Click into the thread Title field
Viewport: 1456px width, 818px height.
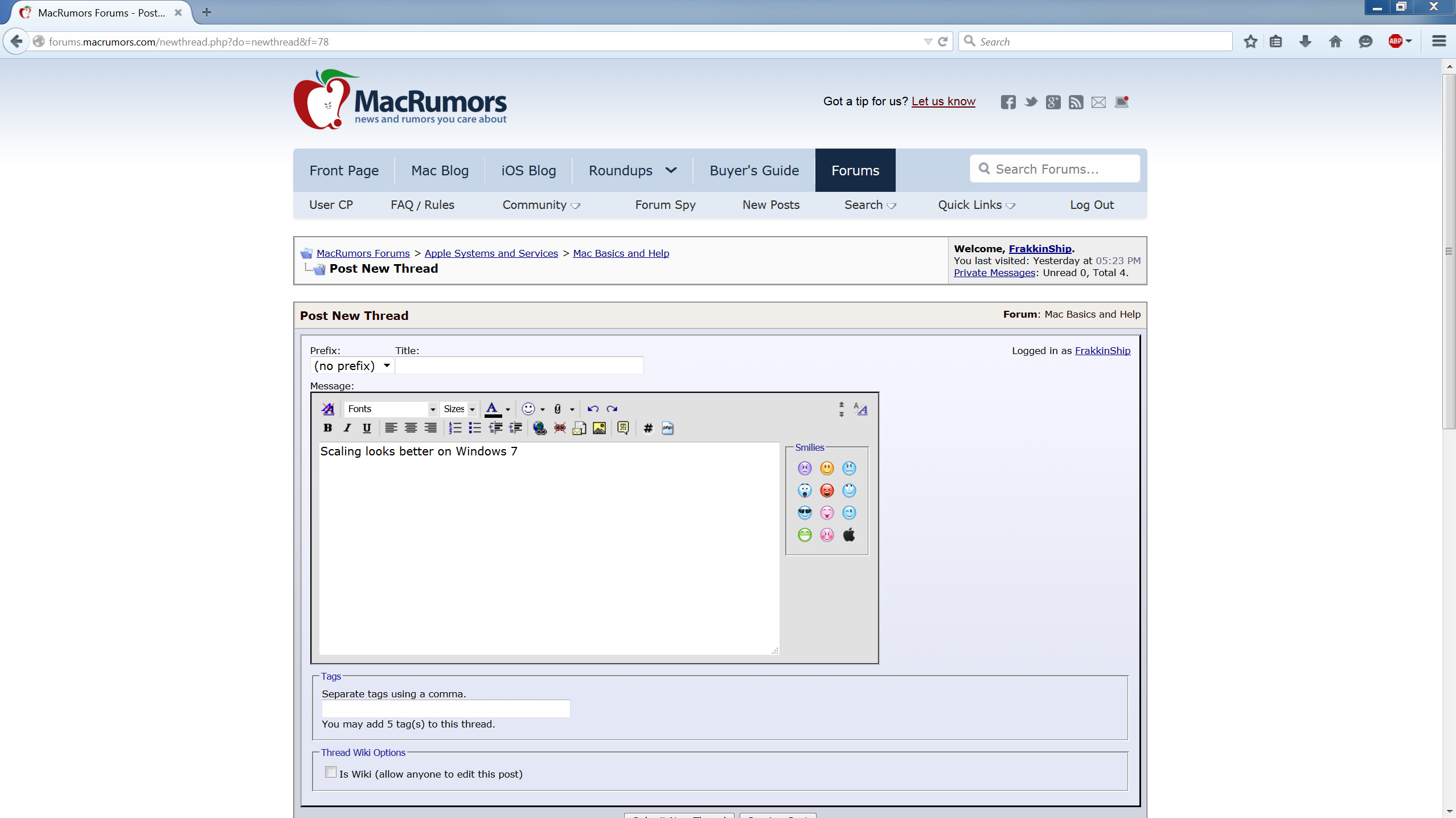coord(519,365)
